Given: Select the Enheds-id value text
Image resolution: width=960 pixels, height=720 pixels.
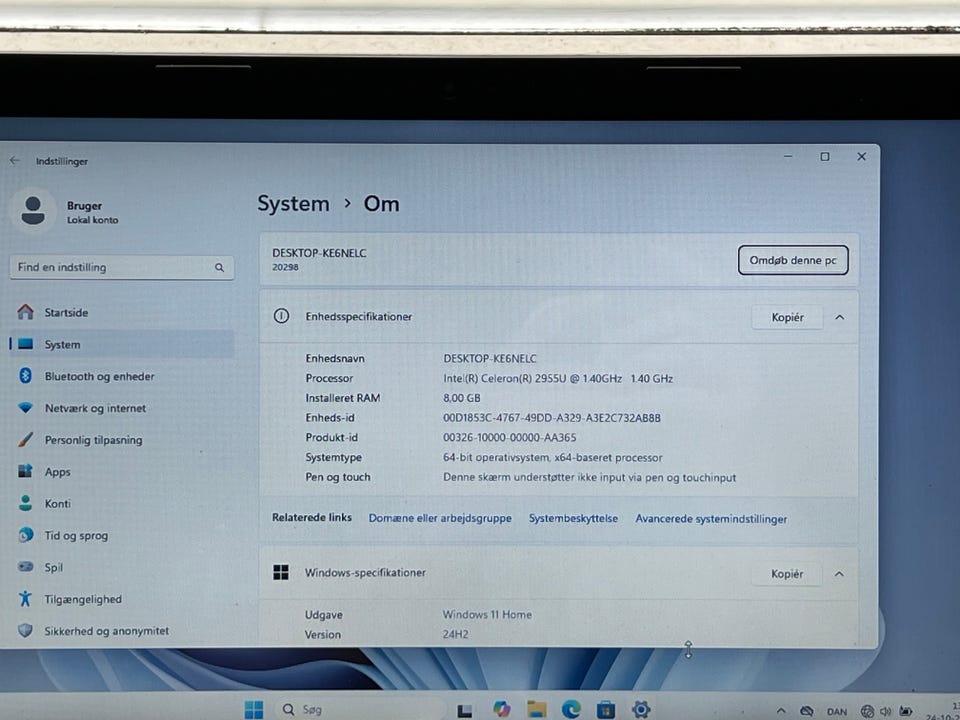Looking at the screenshot, I should (552, 418).
